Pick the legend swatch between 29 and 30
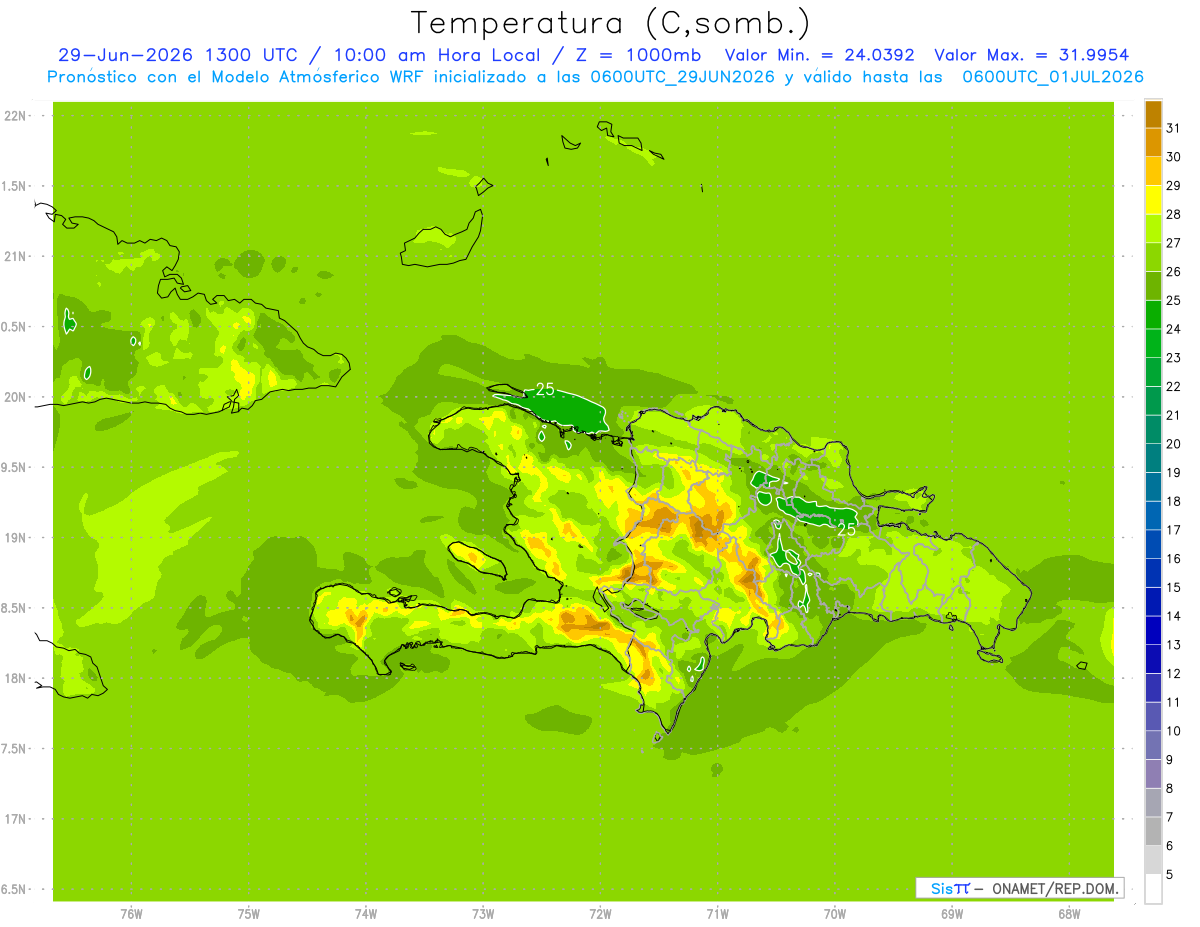The image size is (1200, 927). 1153,171
